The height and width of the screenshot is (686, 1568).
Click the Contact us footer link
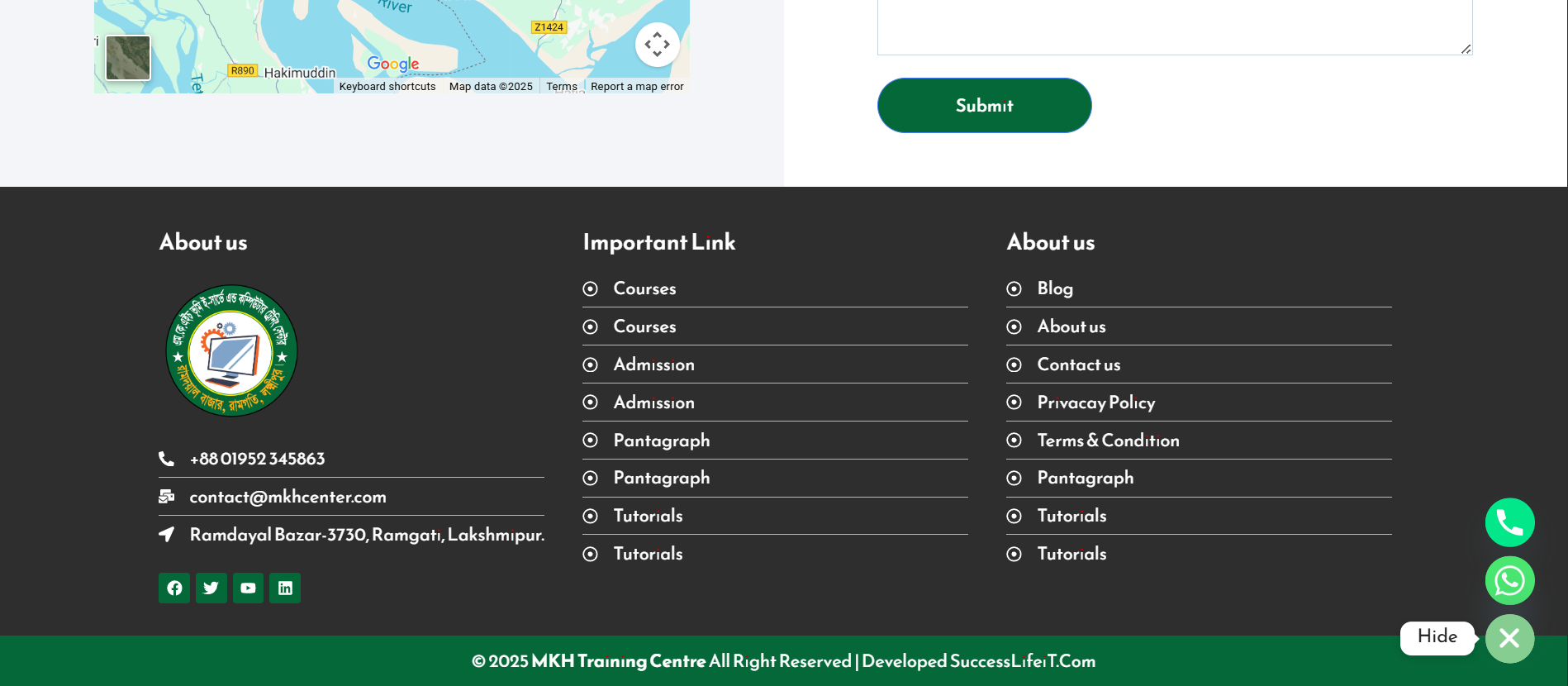pos(1078,364)
